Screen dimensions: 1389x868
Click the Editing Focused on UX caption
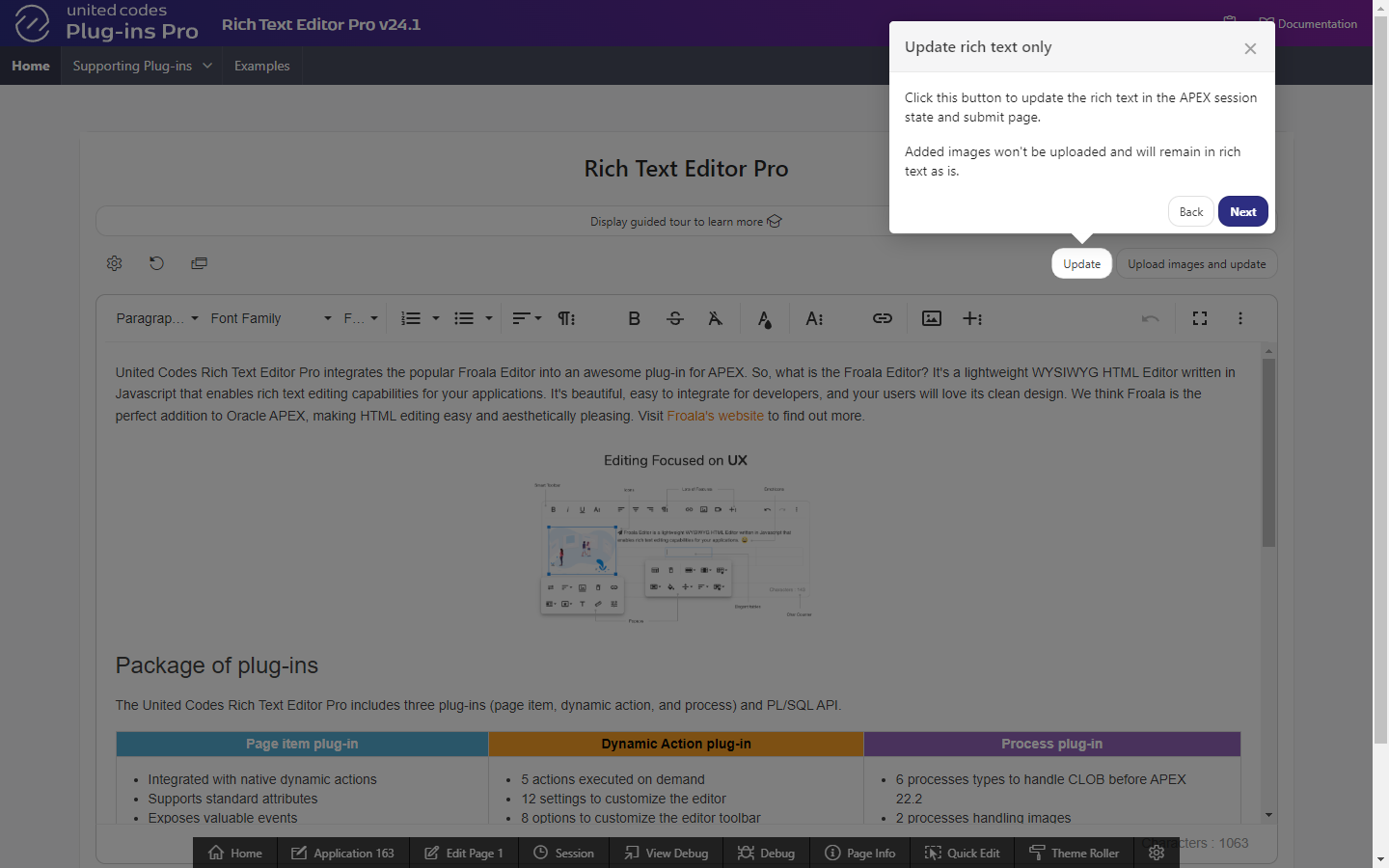click(x=675, y=460)
